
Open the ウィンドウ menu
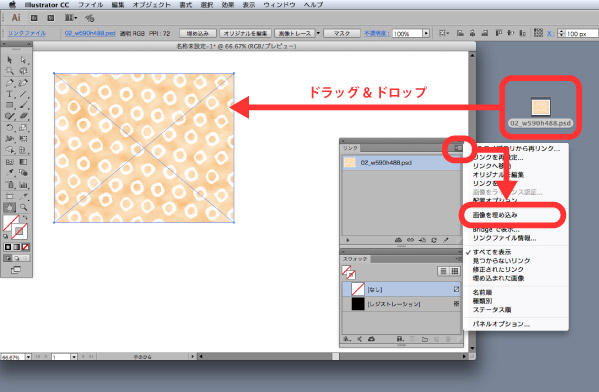(x=280, y=5)
